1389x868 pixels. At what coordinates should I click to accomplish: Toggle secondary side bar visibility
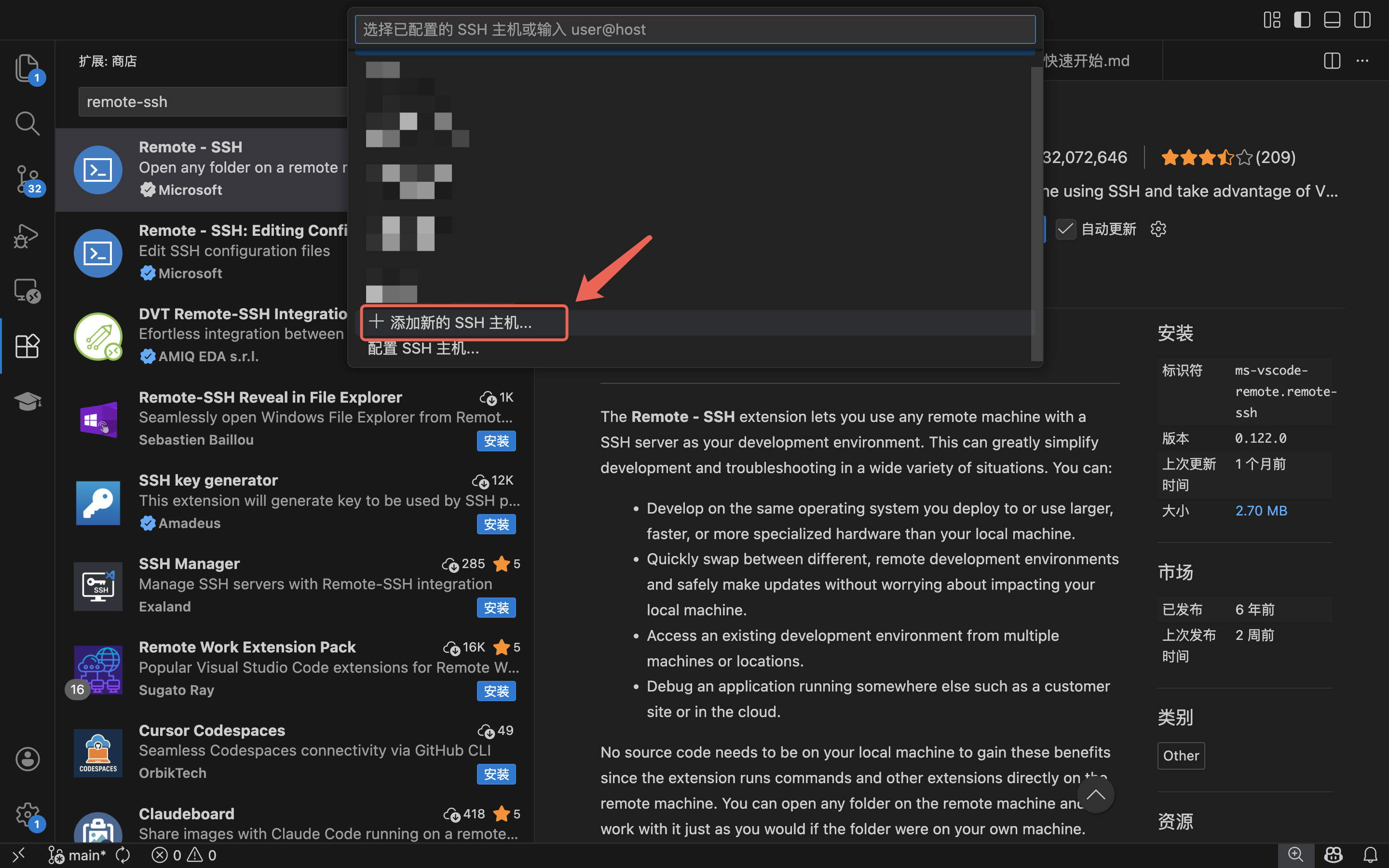coord(1362,20)
